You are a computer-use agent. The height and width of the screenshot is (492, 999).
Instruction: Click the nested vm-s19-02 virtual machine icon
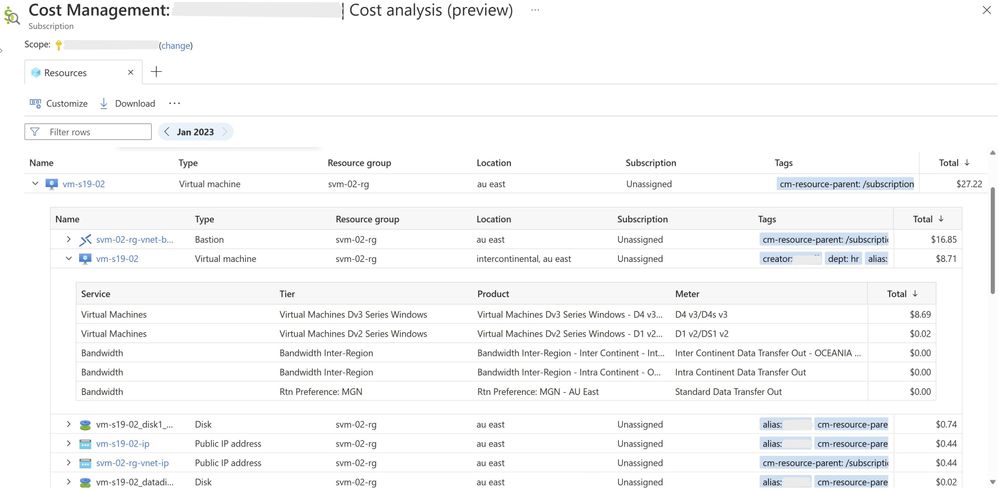[x=86, y=259]
